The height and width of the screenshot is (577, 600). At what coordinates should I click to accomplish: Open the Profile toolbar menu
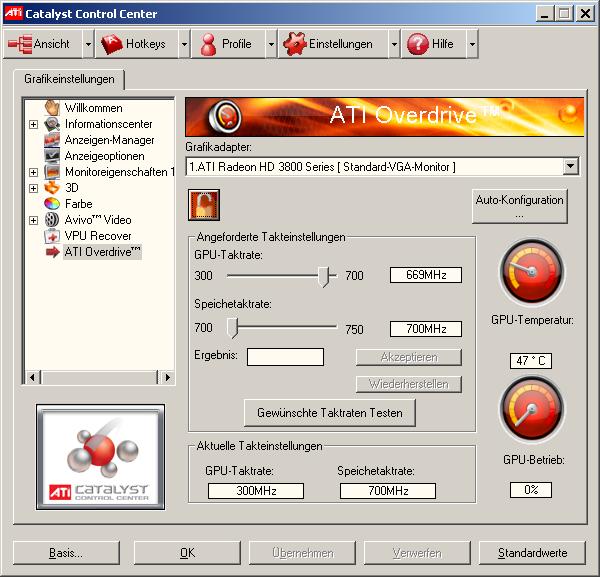pyautogui.click(x=228, y=44)
